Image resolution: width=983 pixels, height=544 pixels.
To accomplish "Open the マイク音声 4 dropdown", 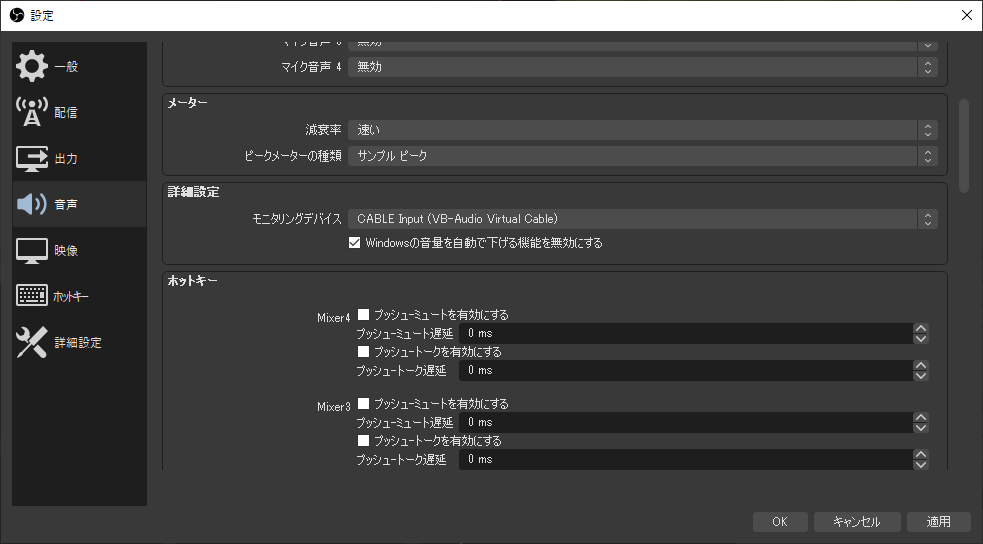I will coord(643,66).
